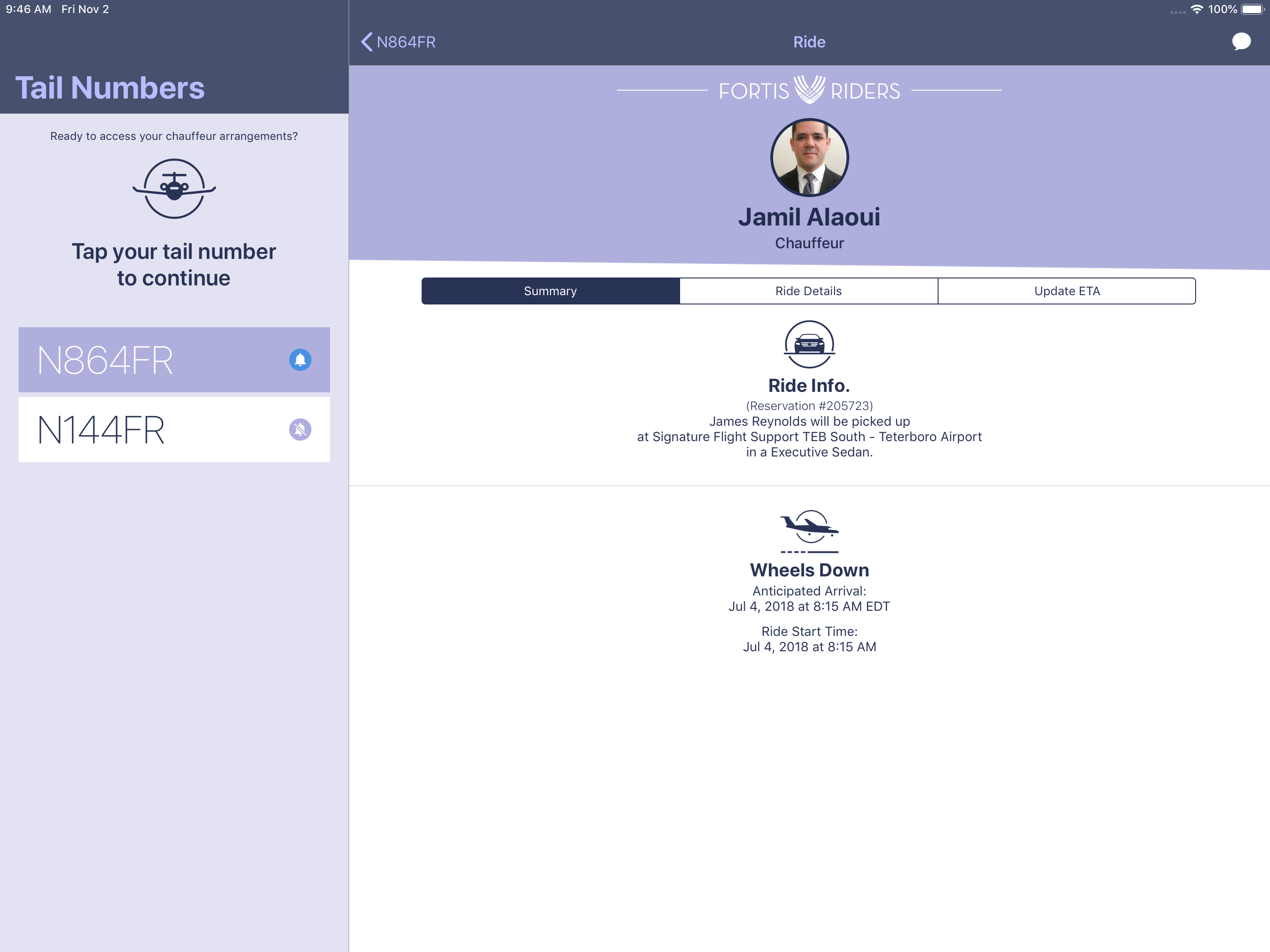Tap the Jamil Alaoui name text
Viewport: 1270px width, 952px height.
809,217
